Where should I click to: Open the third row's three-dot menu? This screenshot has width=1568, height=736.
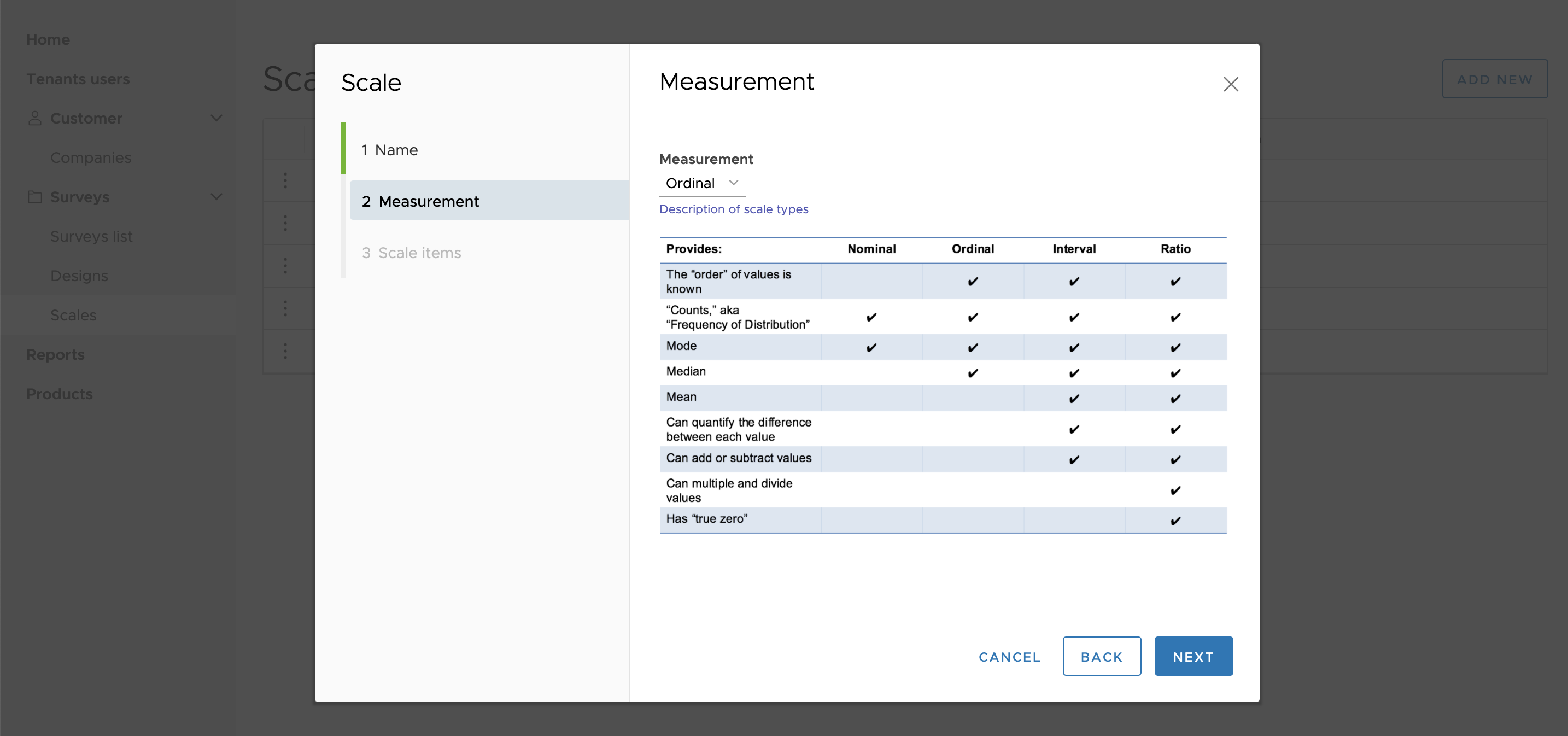tap(285, 265)
